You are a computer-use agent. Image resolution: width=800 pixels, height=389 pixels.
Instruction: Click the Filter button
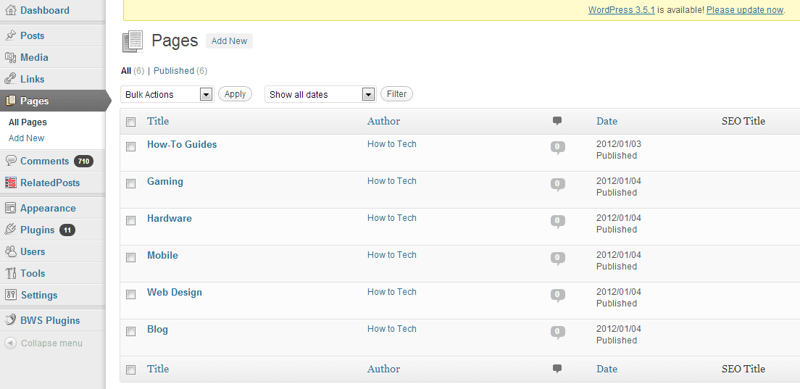click(x=396, y=94)
